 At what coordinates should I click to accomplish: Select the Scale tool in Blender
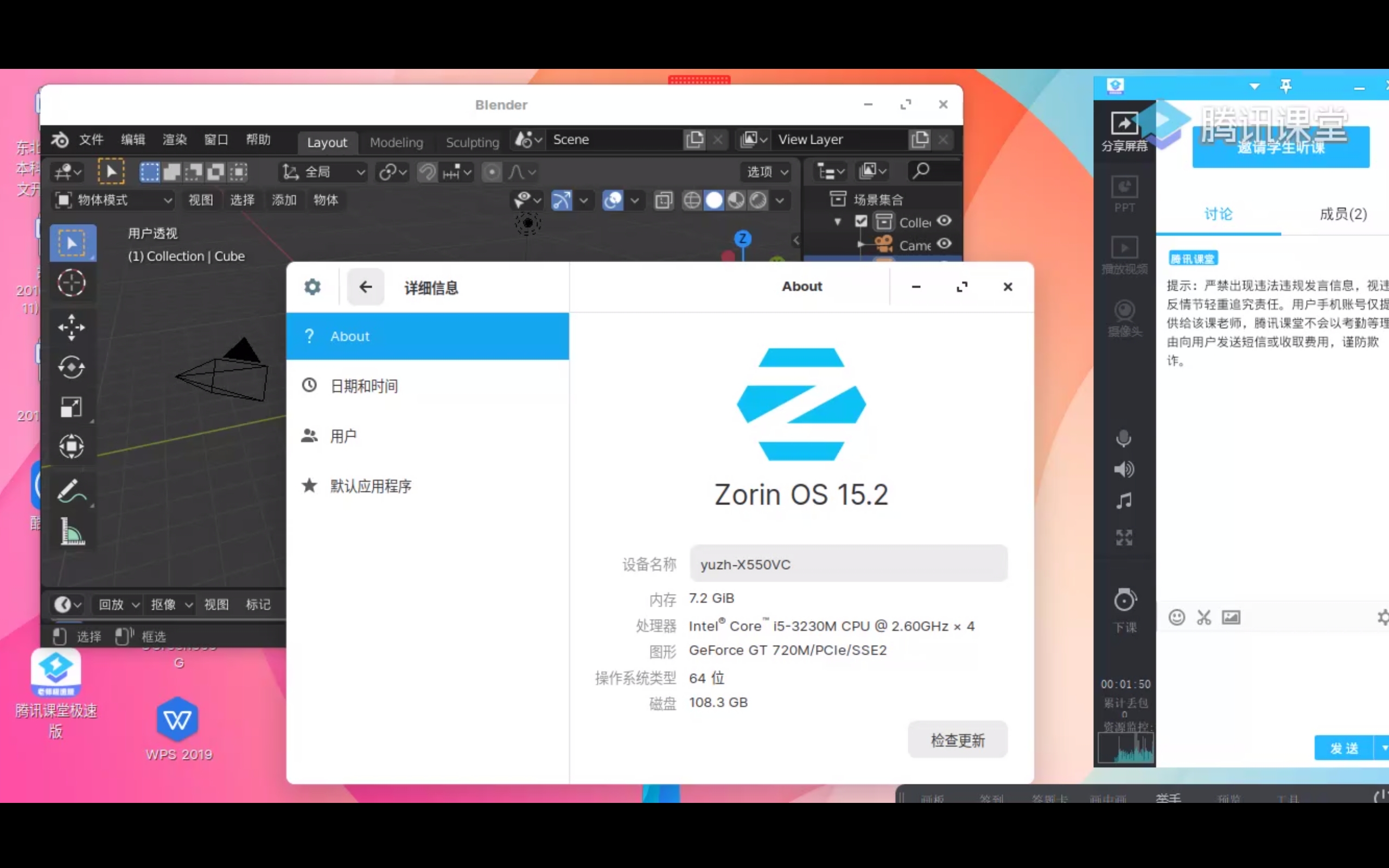[x=72, y=407]
